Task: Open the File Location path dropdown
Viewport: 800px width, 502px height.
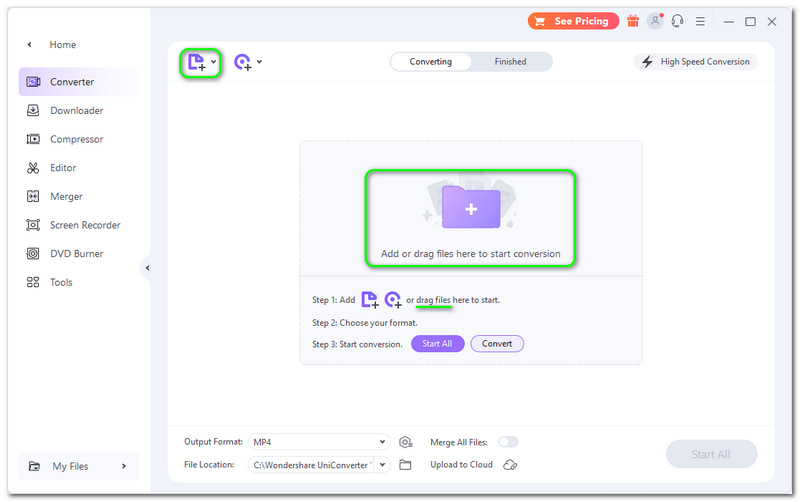Action: (382, 465)
